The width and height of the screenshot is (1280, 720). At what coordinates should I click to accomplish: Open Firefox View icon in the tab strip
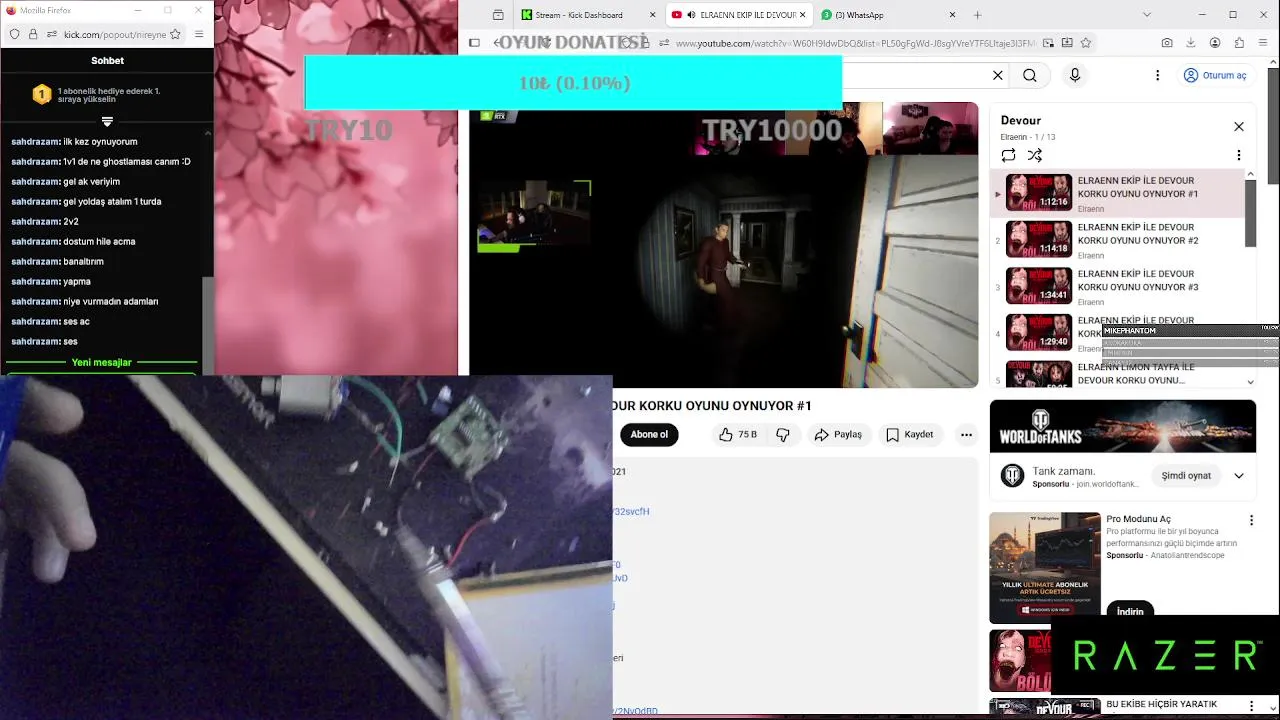pyautogui.click(x=498, y=15)
